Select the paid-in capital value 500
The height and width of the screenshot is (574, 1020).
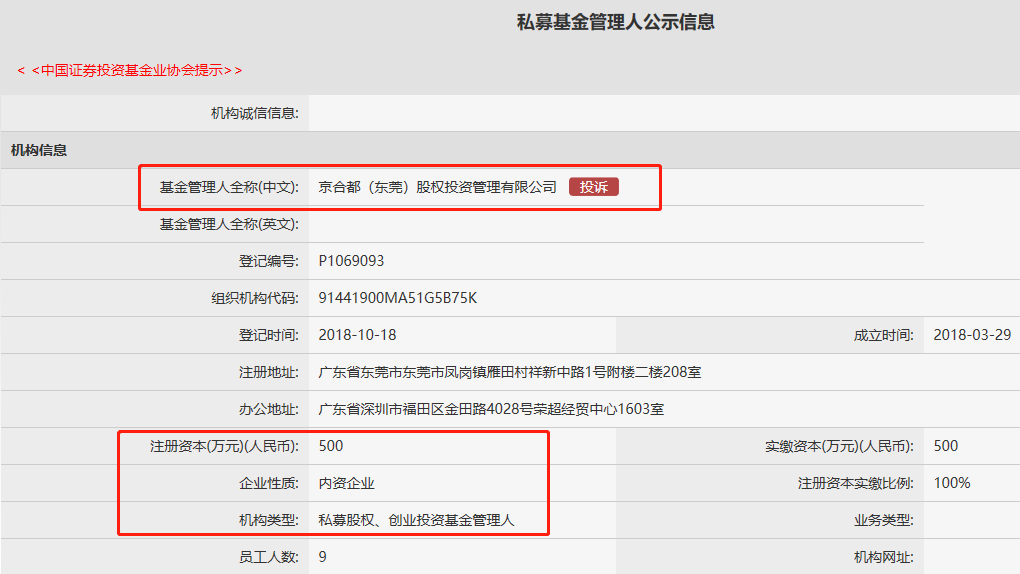[x=946, y=446]
